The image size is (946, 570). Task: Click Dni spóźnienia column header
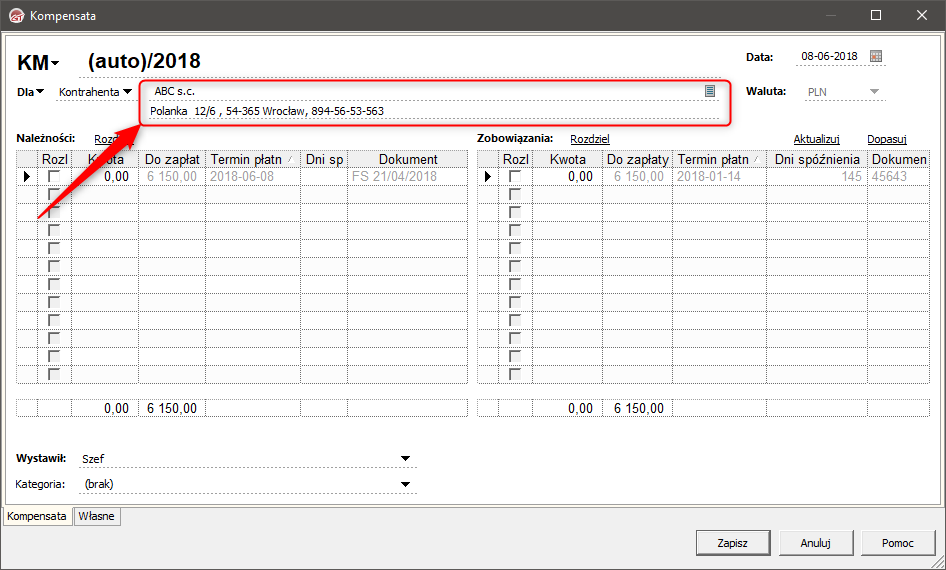(x=817, y=159)
